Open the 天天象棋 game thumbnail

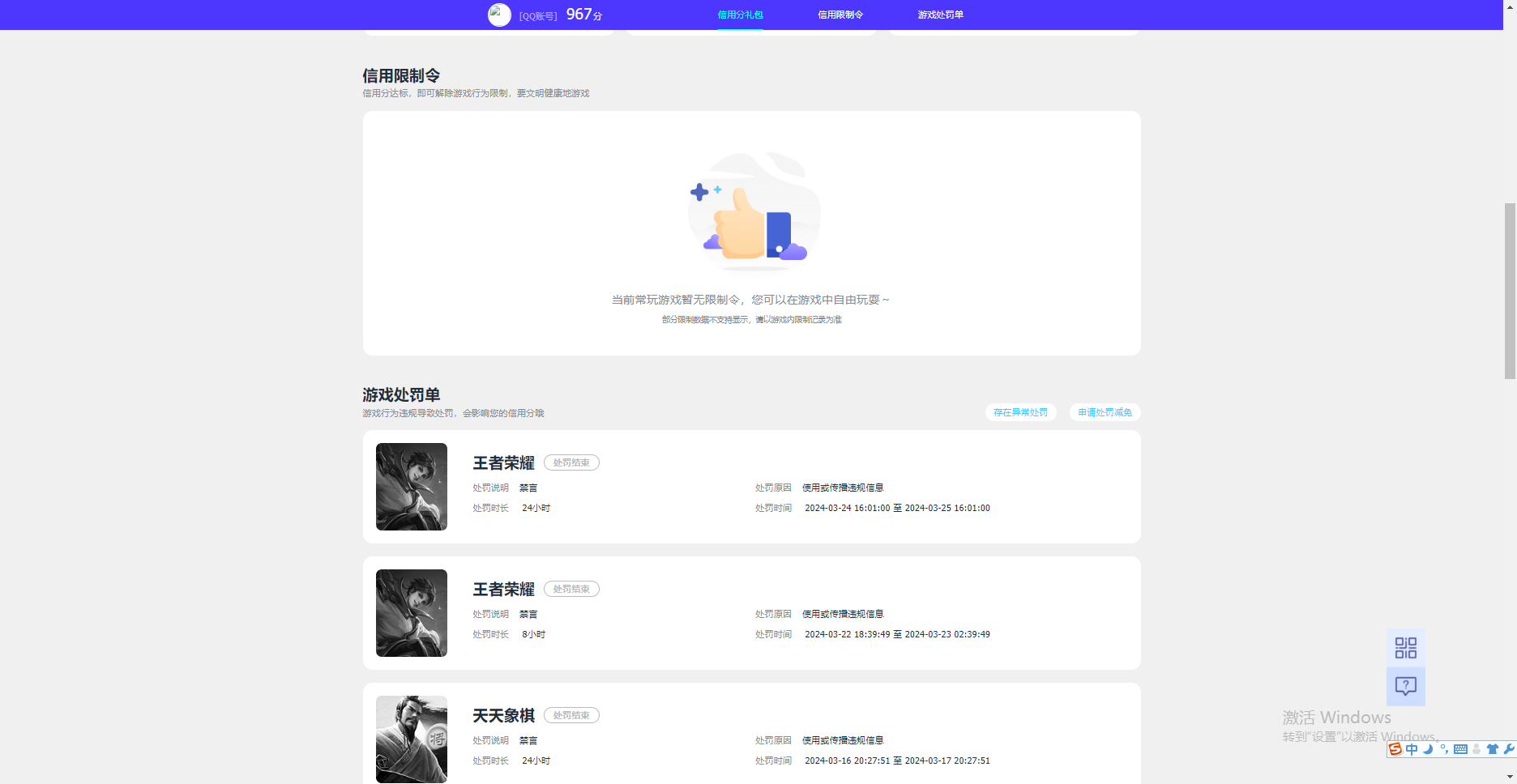pyautogui.click(x=412, y=739)
